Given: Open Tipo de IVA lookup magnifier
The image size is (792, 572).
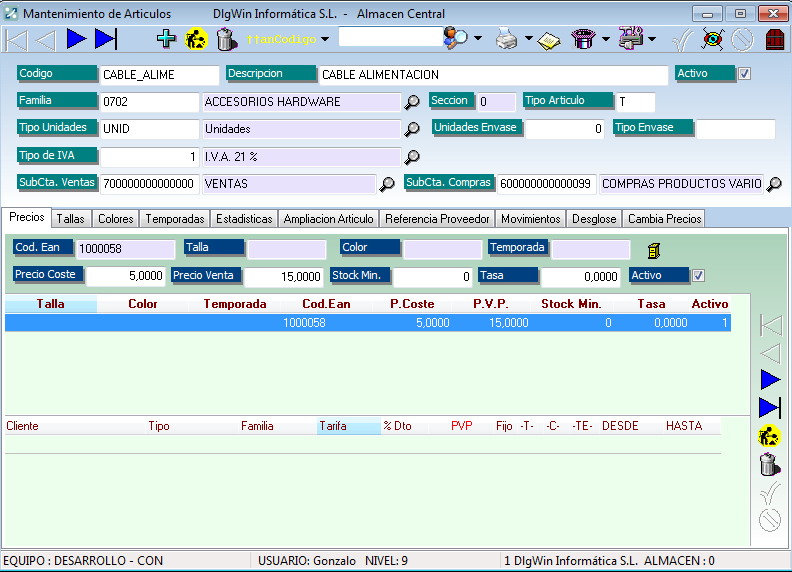Looking at the screenshot, I should (x=412, y=157).
